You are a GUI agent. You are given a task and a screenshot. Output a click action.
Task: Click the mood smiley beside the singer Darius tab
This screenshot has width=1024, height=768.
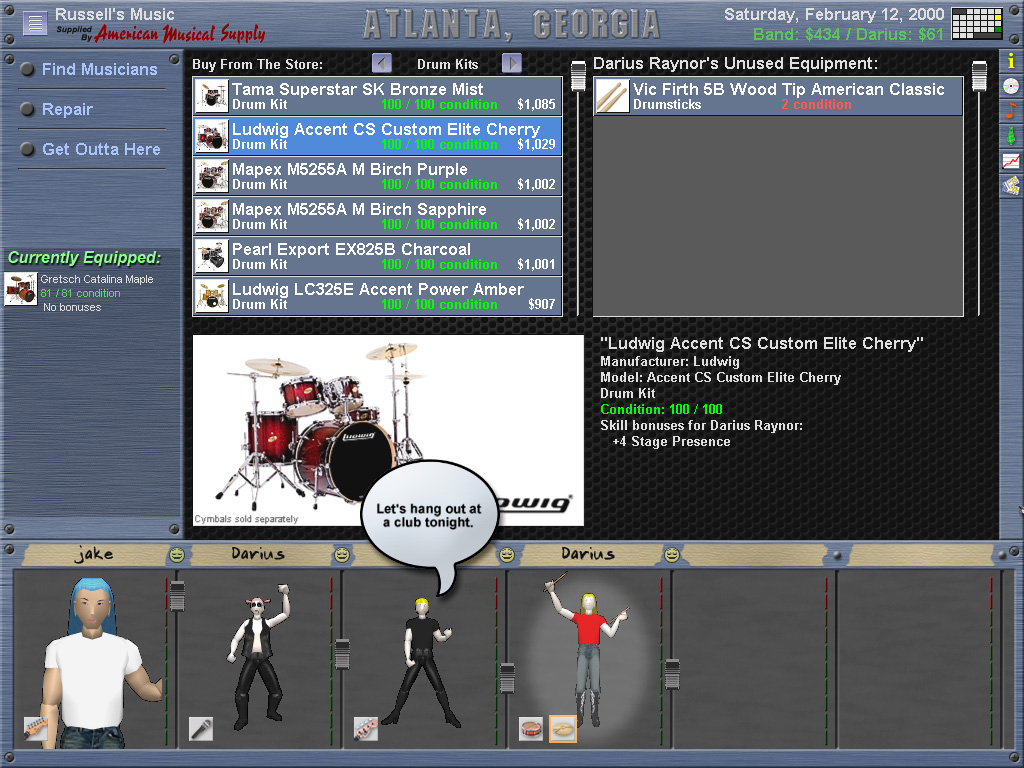342,555
